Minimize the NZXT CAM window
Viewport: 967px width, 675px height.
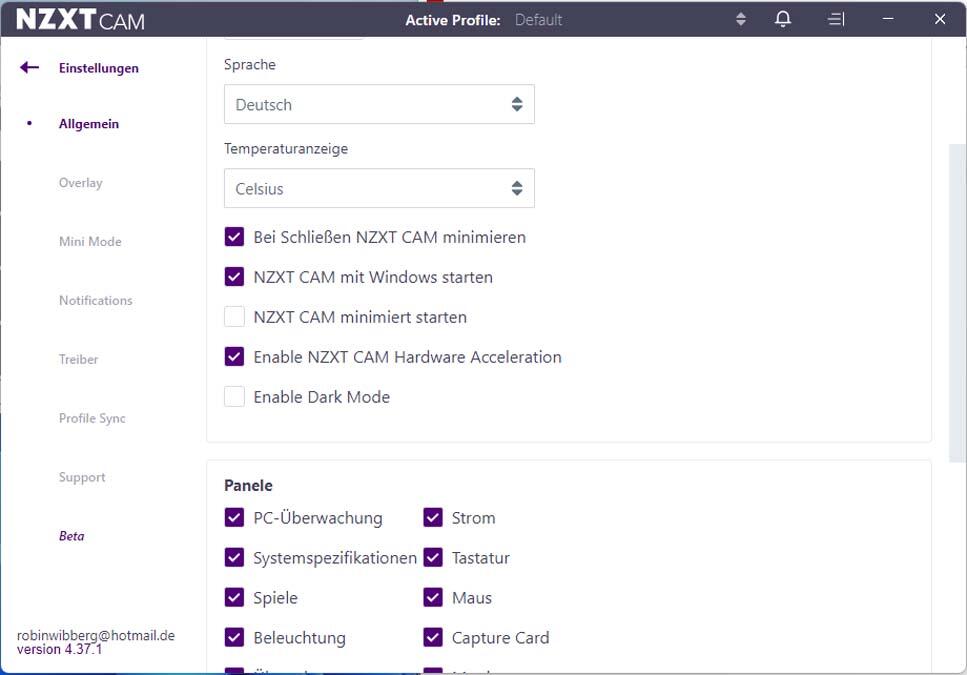coord(888,19)
